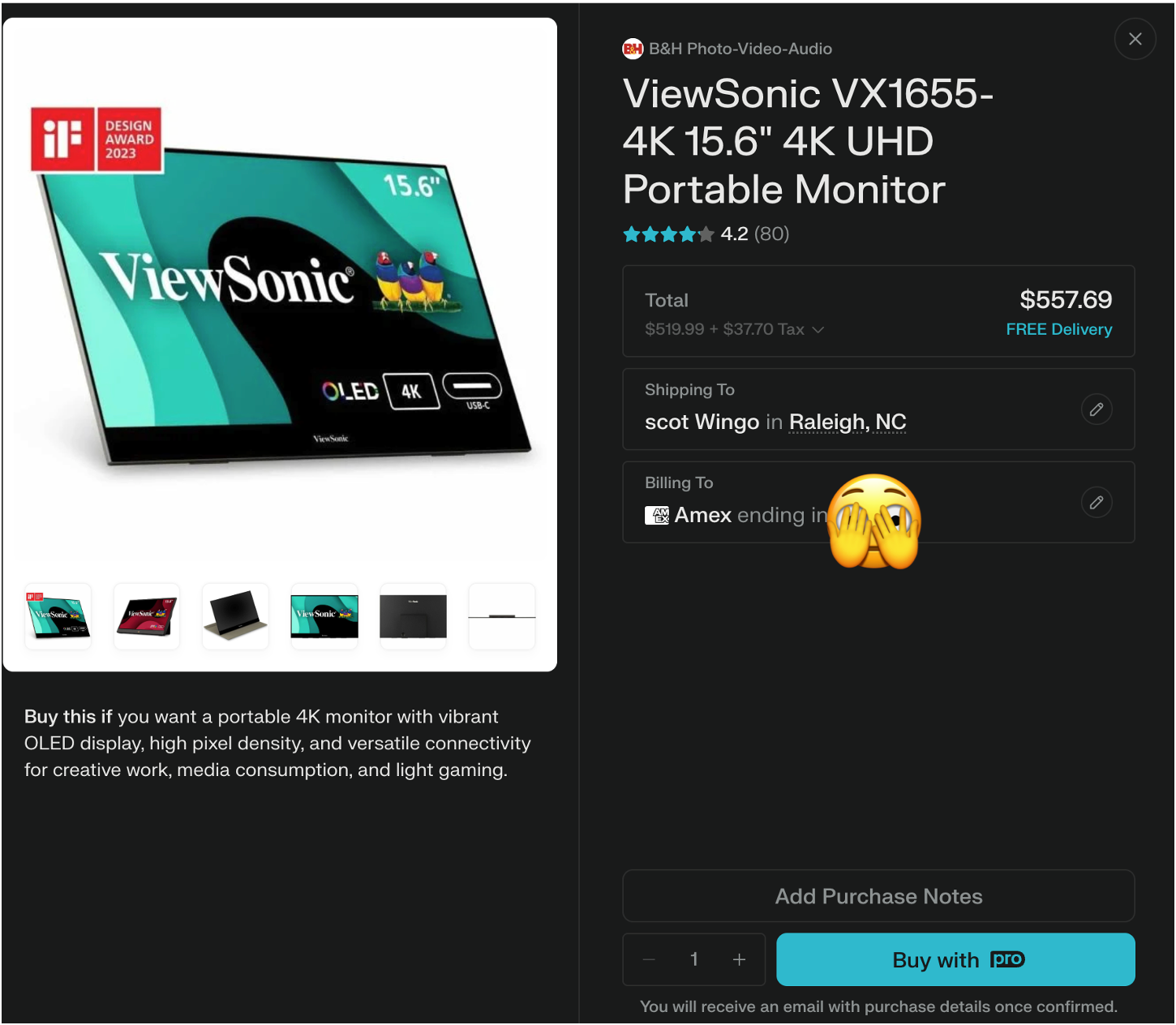This screenshot has width=1176, height=1025.
Task: Select the front-view ViewSonic thumbnail
Action: (x=324, y=616)
